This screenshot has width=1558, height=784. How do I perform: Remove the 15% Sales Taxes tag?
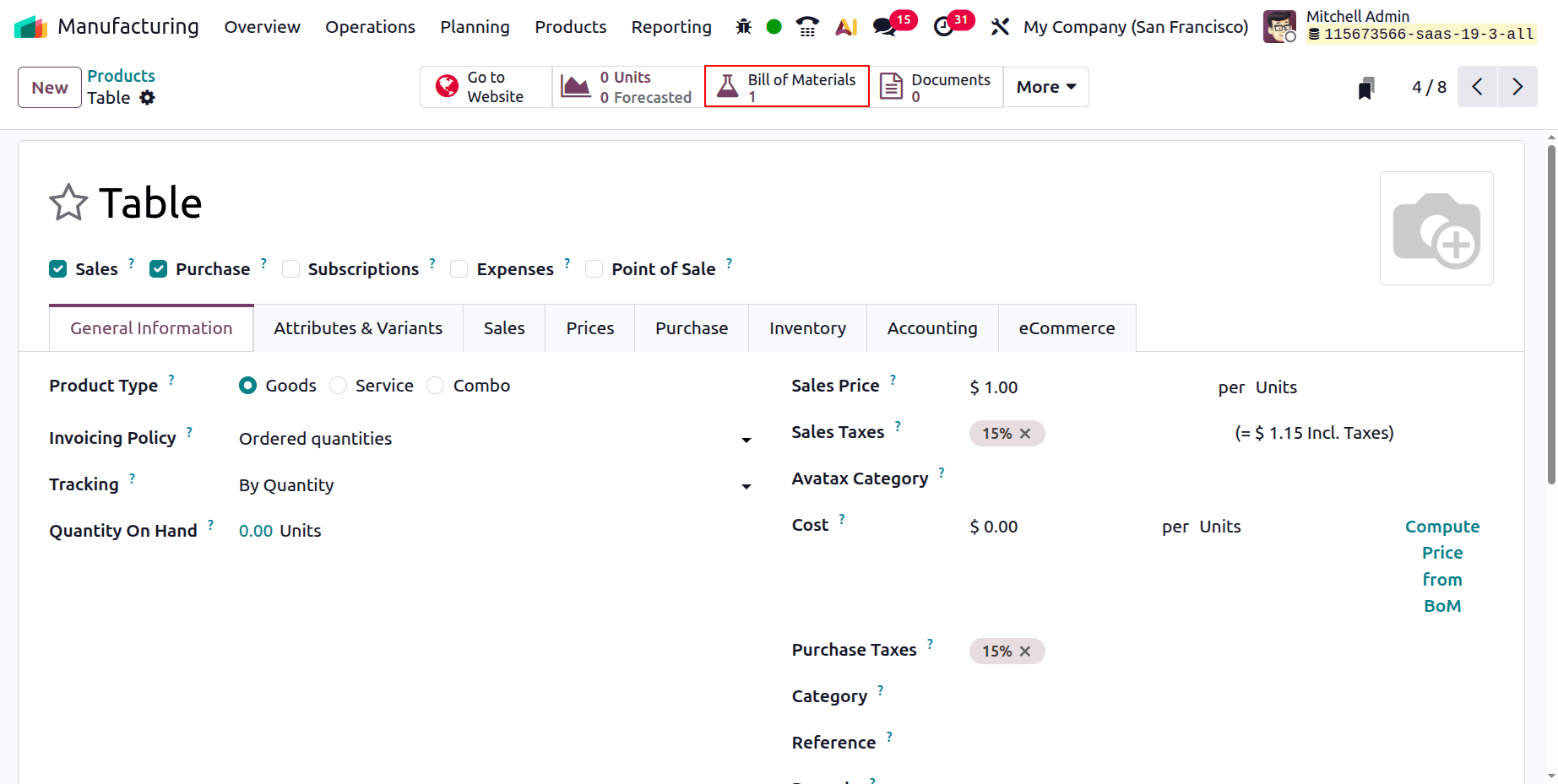(1025, 434)
